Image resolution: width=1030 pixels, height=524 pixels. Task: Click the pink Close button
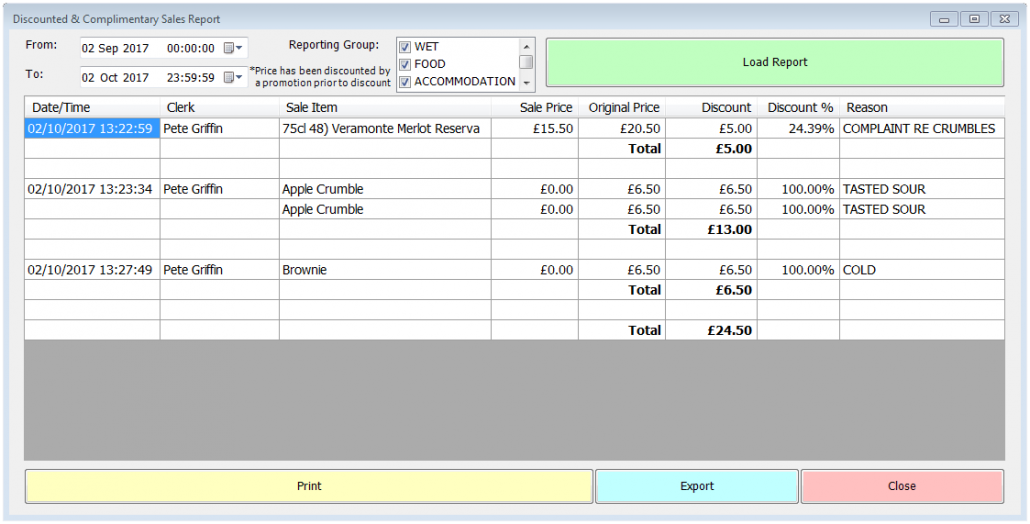[x=902, y=487]
